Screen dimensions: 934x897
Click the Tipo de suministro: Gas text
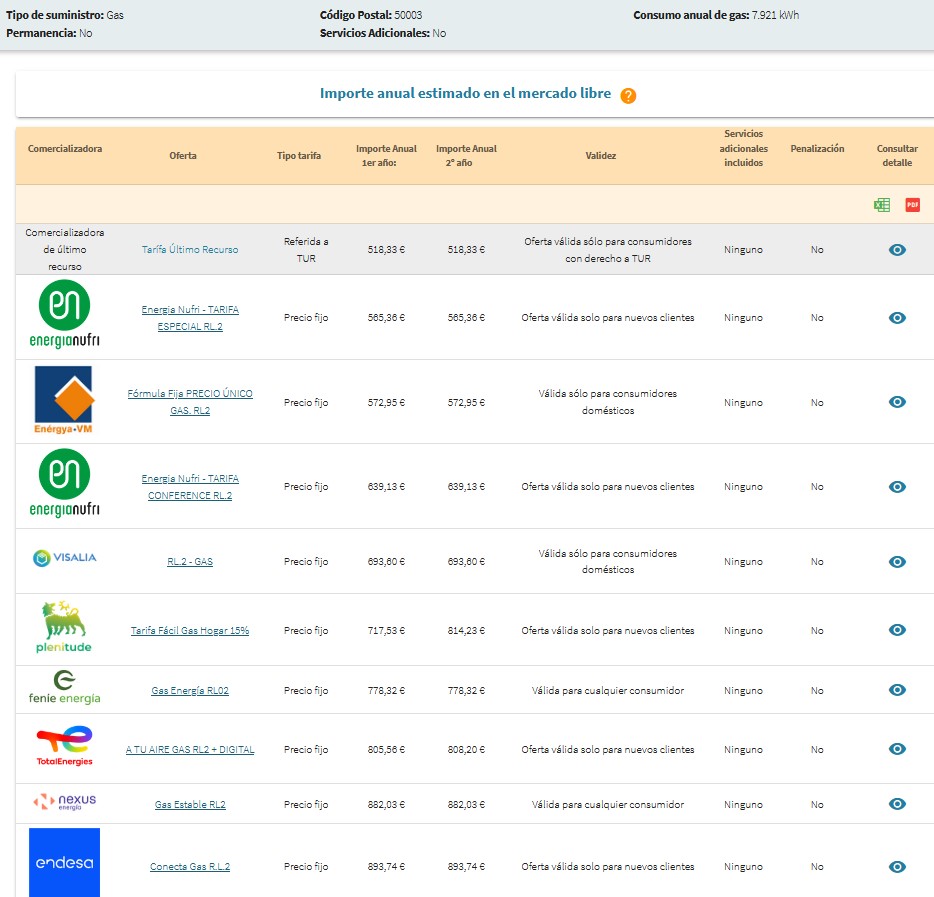pos(65,15)
